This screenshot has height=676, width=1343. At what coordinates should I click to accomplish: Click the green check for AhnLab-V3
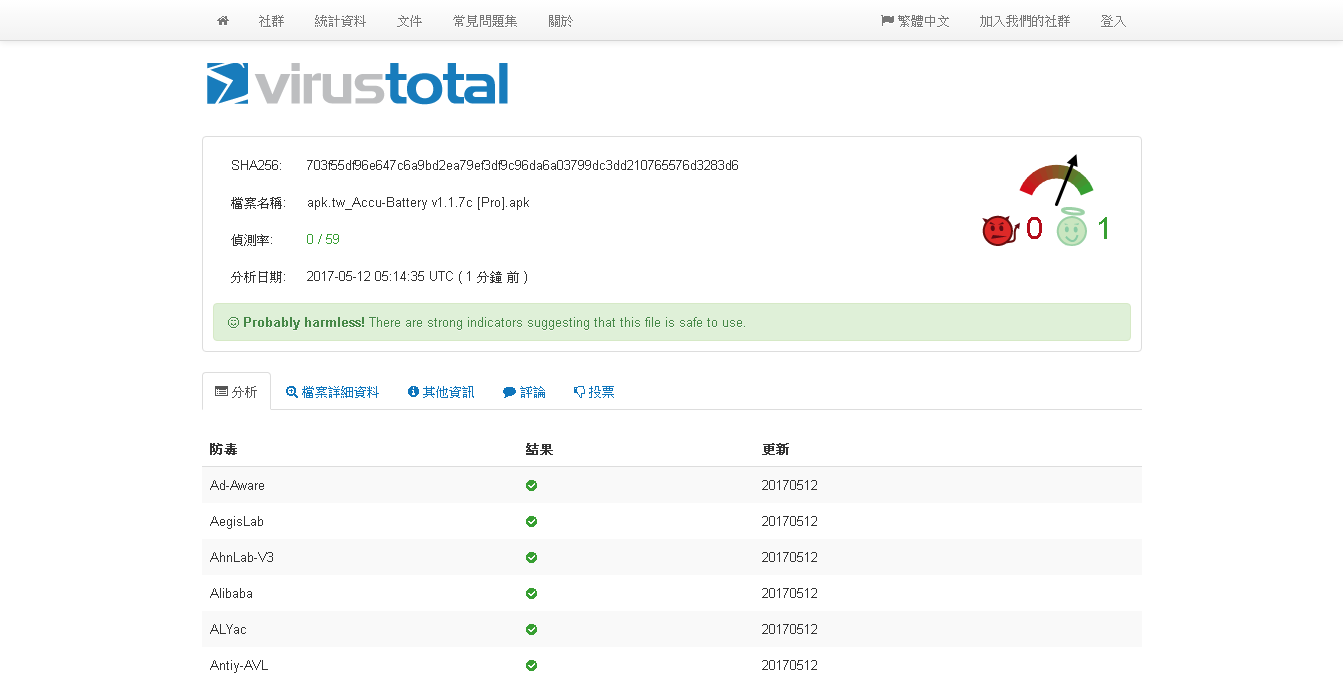click(x=532, y=557)
